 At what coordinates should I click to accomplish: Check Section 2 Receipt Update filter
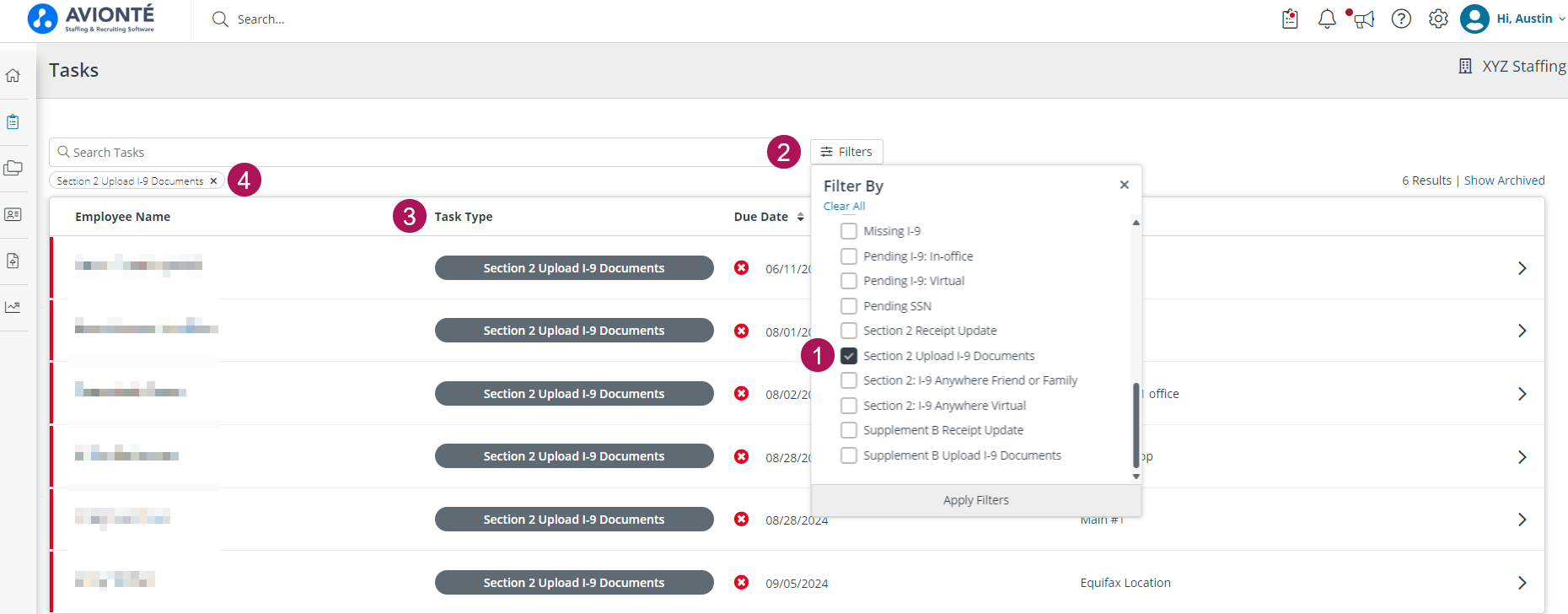[849, 331]
